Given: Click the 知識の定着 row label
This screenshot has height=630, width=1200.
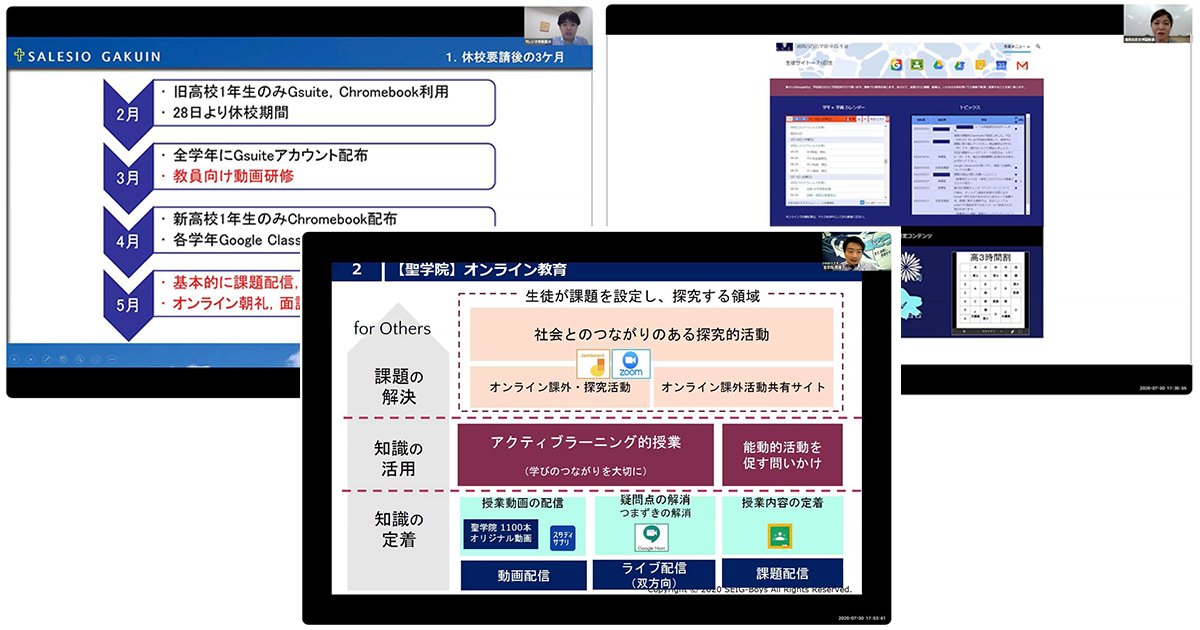Looking at the screenshot, I should (x=397, y=530).
